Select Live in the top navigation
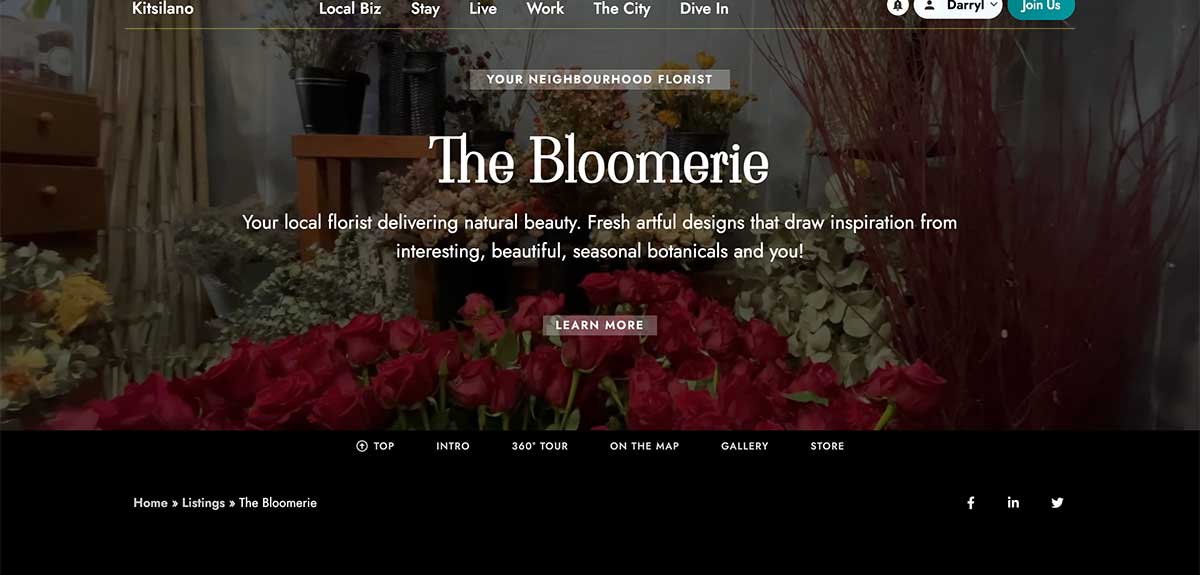1200x575 pixels. (x=483, y=8)
